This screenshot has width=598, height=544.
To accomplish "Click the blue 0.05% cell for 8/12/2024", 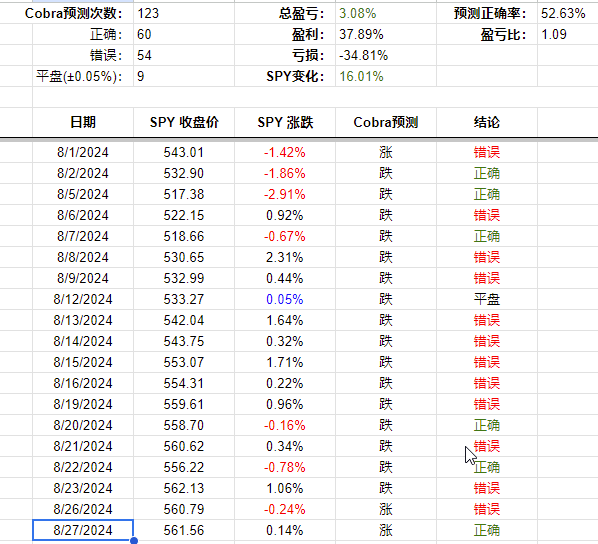I will [285, 299].
